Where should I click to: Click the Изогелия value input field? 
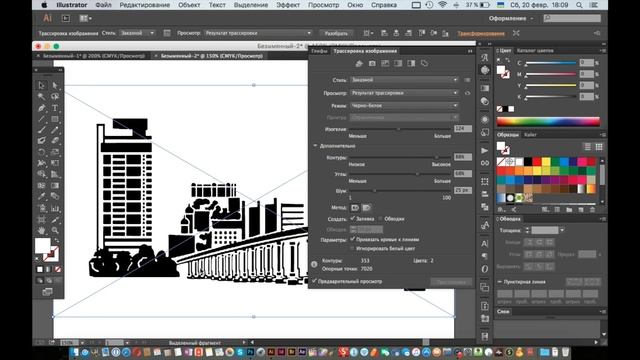pyautogui.click(x=463, y=129)
